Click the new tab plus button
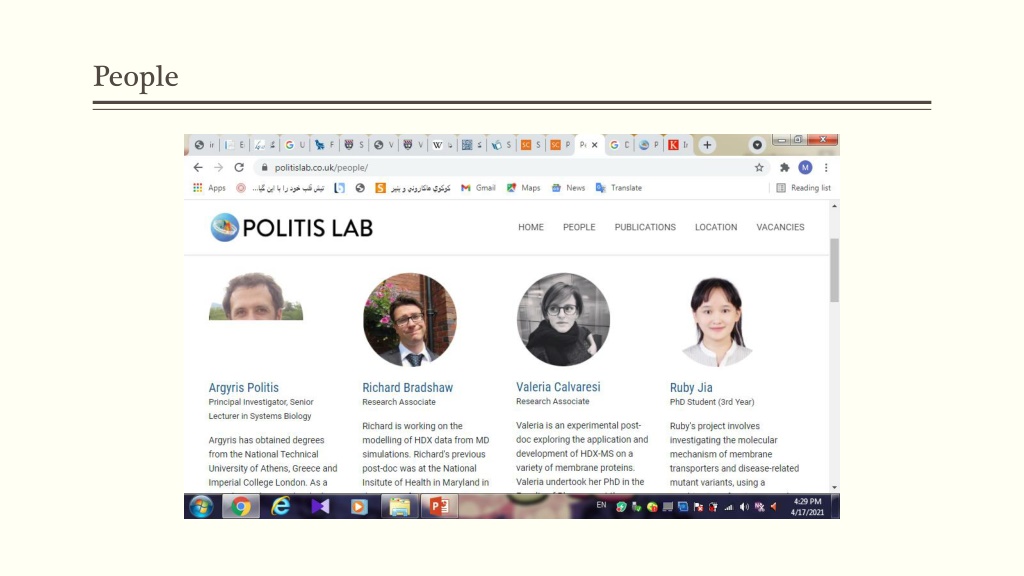 707,145
